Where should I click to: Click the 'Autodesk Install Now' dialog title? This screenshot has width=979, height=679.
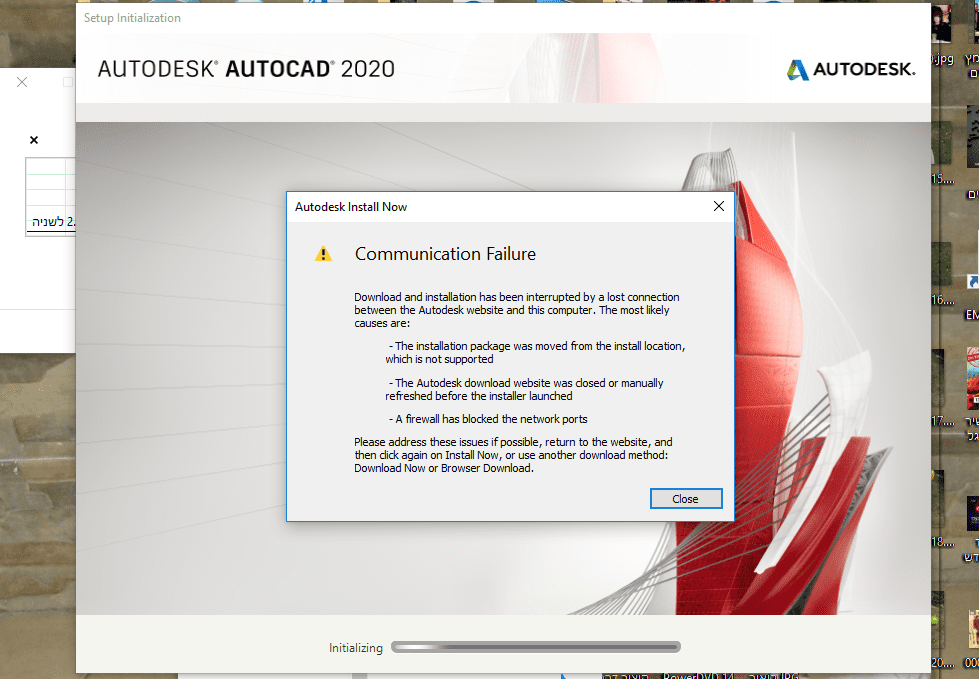point(351,207)
